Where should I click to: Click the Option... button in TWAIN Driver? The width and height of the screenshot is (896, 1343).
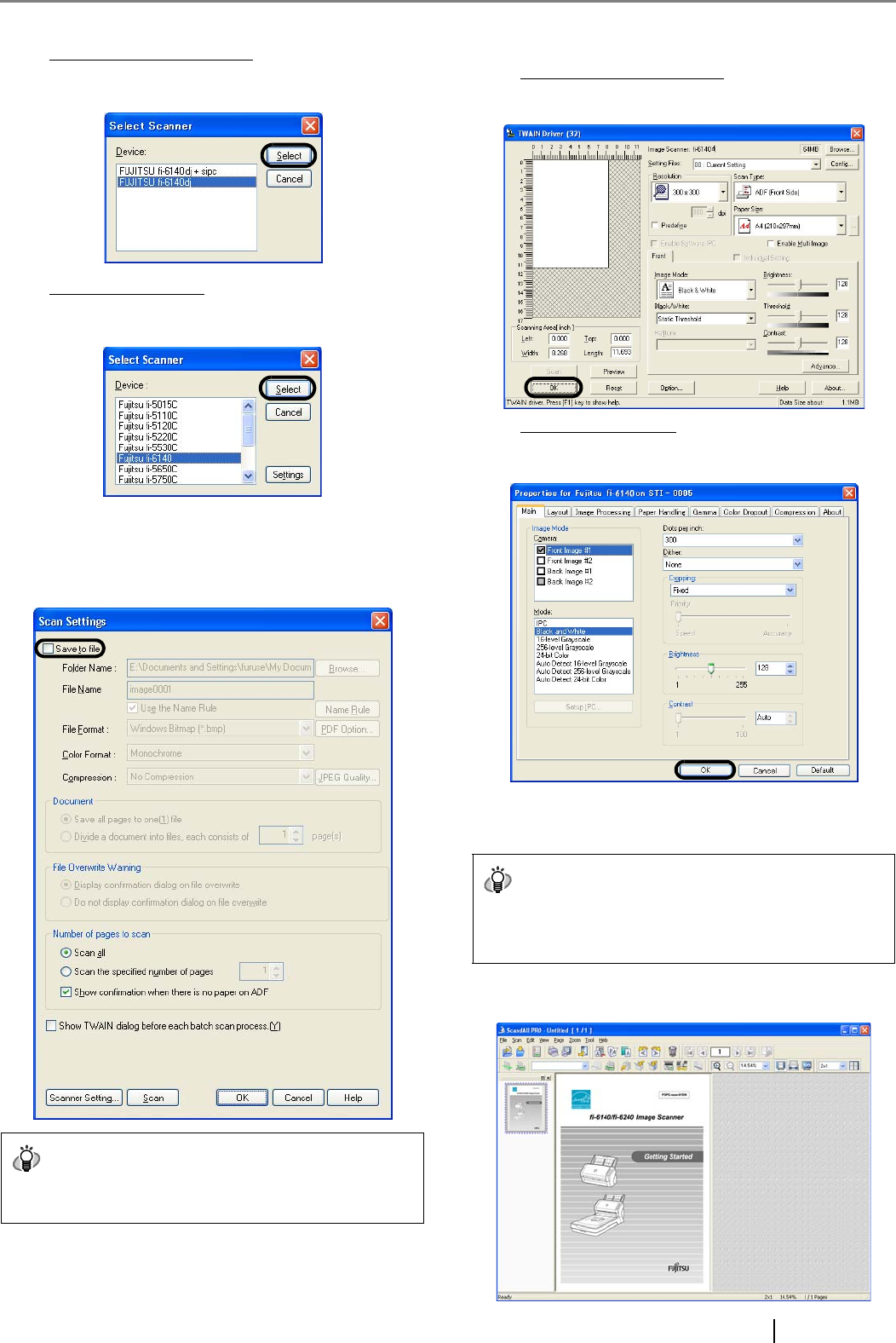(x=671, y=388)
